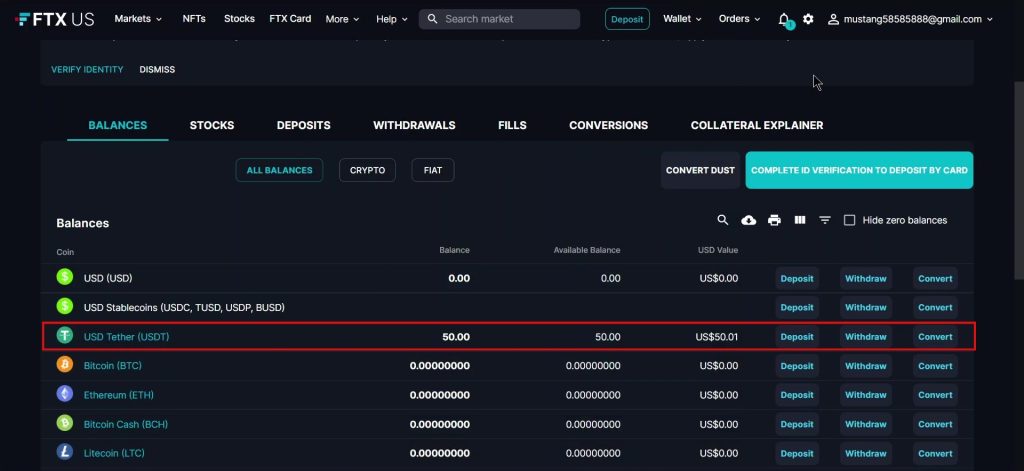Click the USD Stablecoins coin icon

tap(65, 306)
